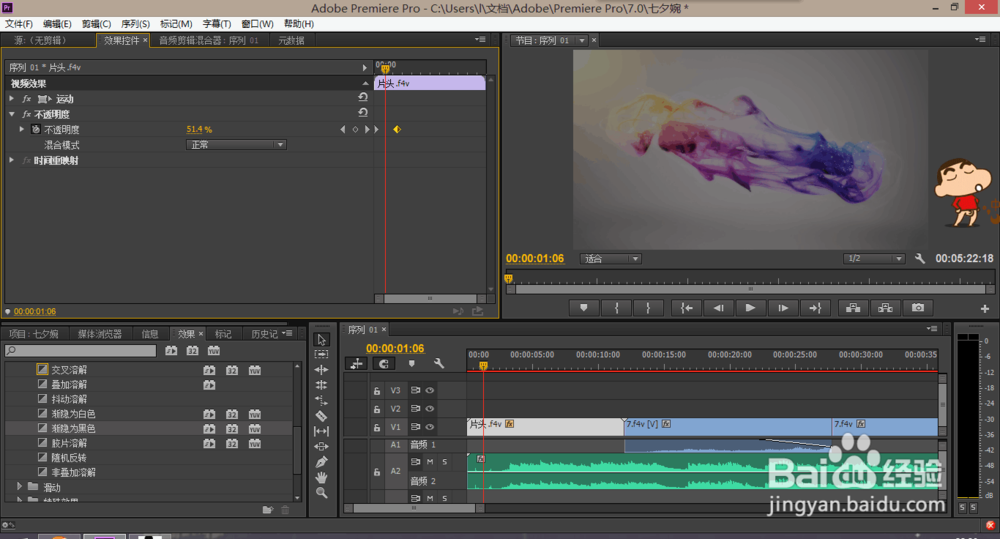Screen dimensions: 1000x539
Task: Solo the A2 audio track
Action: coord(445,462)
